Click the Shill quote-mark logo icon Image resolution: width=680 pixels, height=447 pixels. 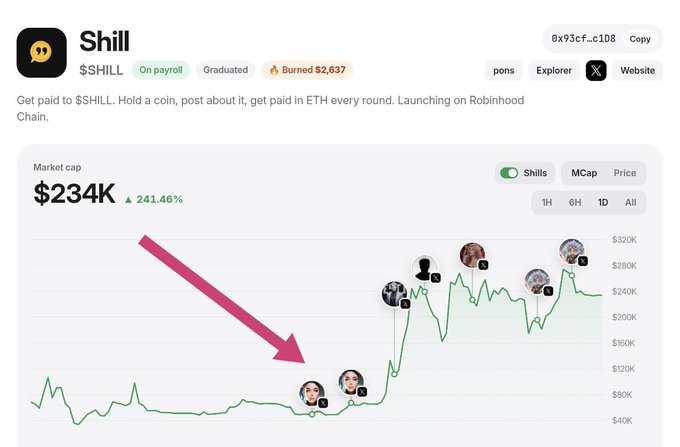click(x=42, y=52)
